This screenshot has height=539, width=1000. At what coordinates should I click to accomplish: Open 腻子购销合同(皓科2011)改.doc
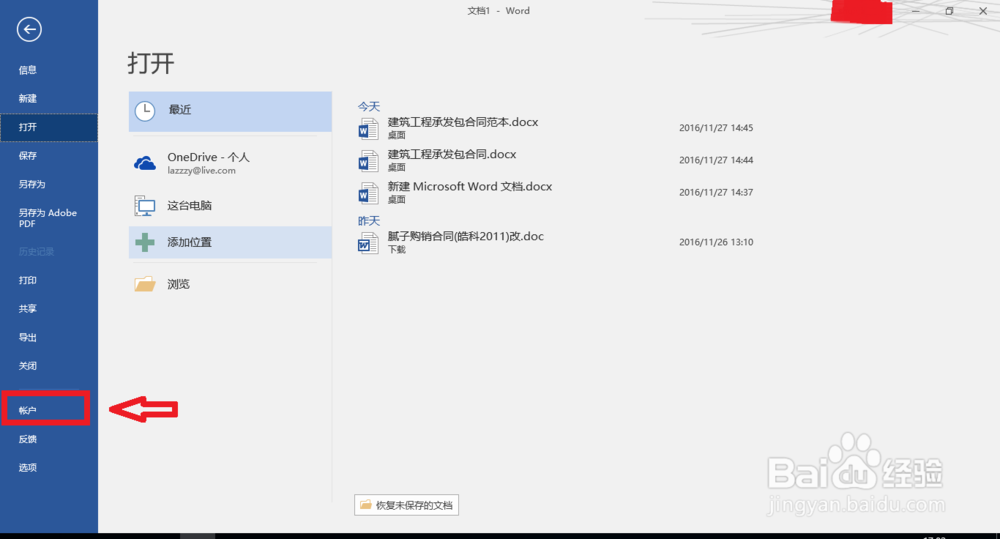[x=466, y=236]
